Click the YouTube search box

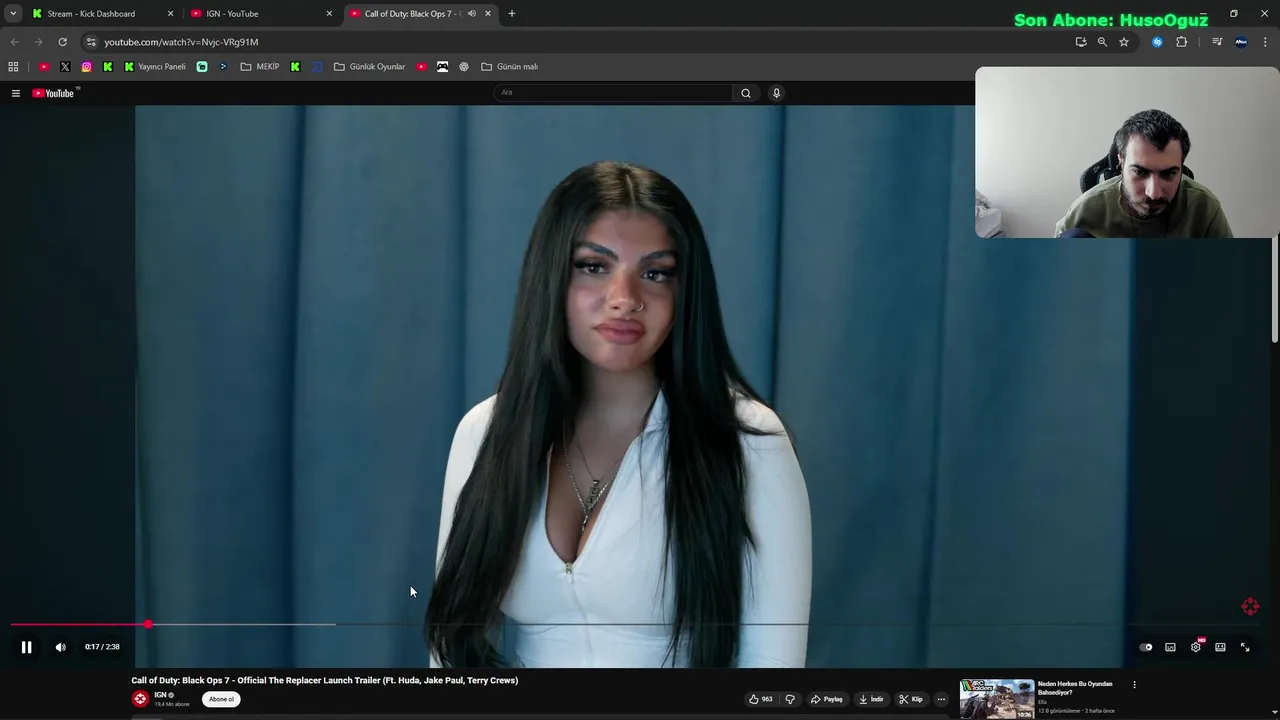pyautogui.click(x=614, y=93)
